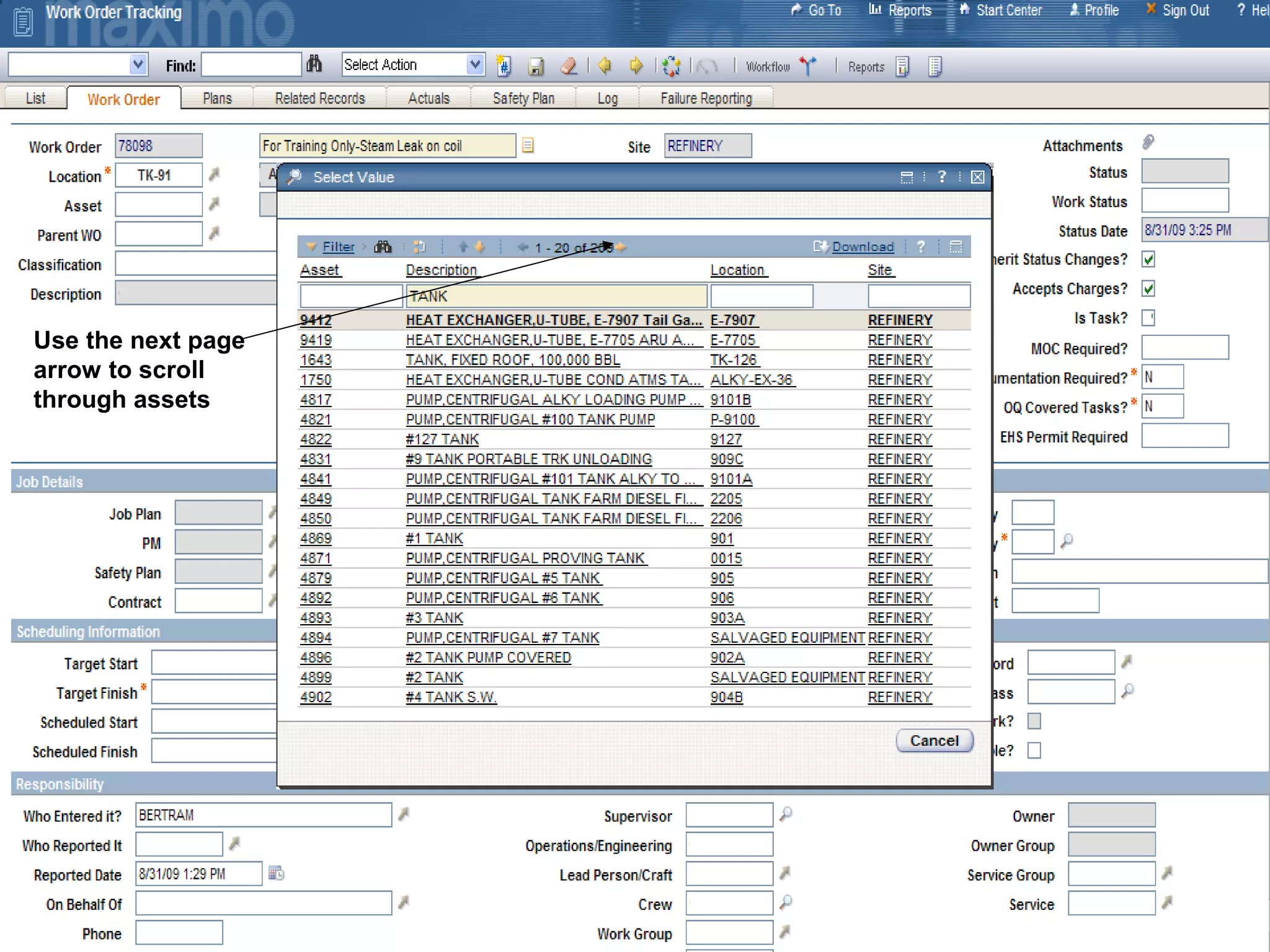Open the Actuals tab
The width and height of the screenshot is (1270, 952).
point(429,99)
